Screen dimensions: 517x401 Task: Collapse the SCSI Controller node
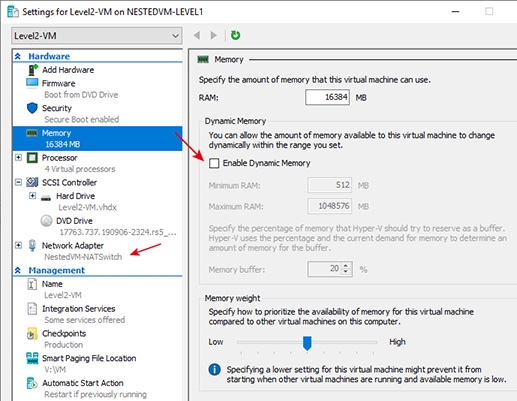point(19,182)
